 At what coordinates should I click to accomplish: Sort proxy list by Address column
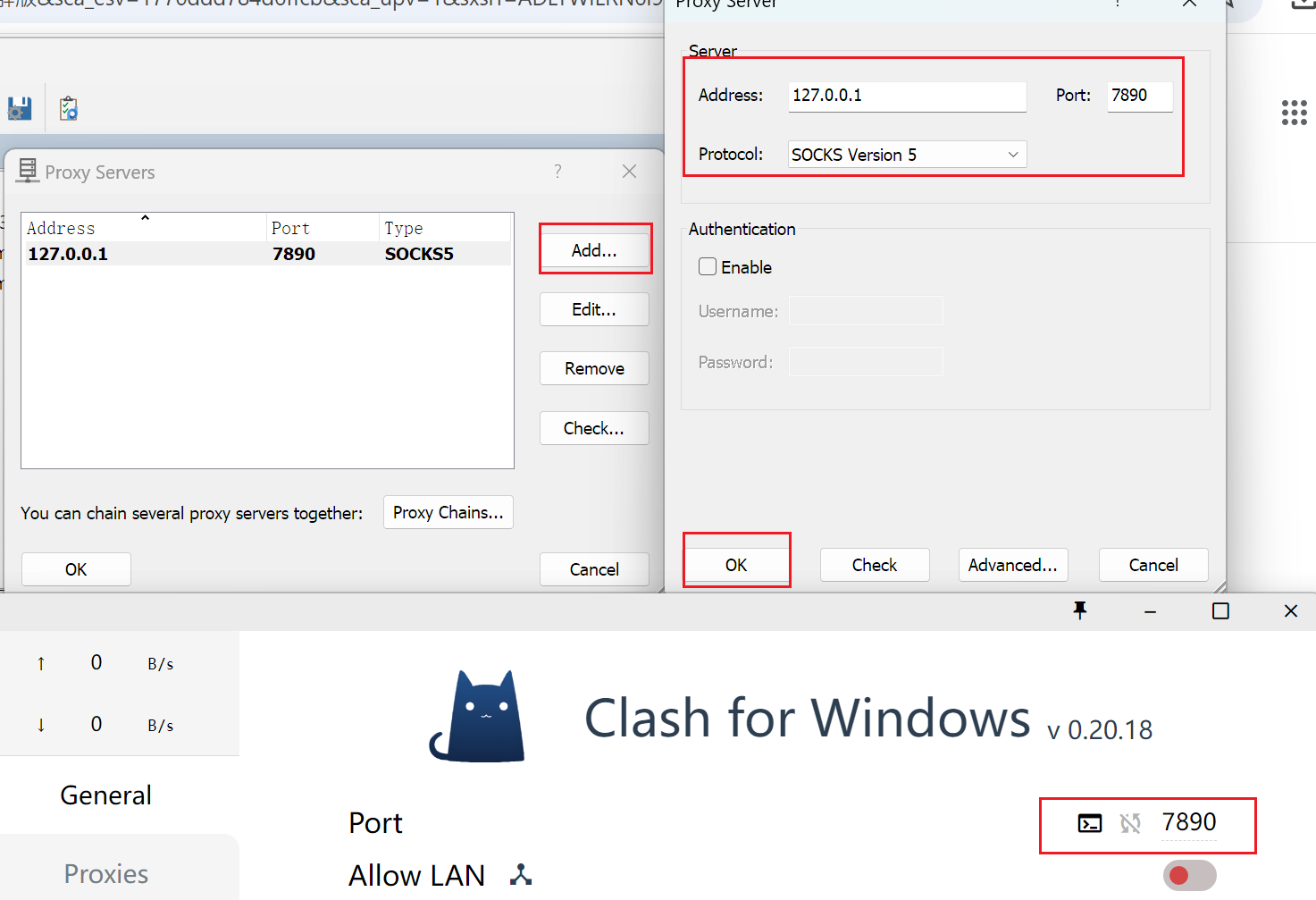[x=143, y=228]
